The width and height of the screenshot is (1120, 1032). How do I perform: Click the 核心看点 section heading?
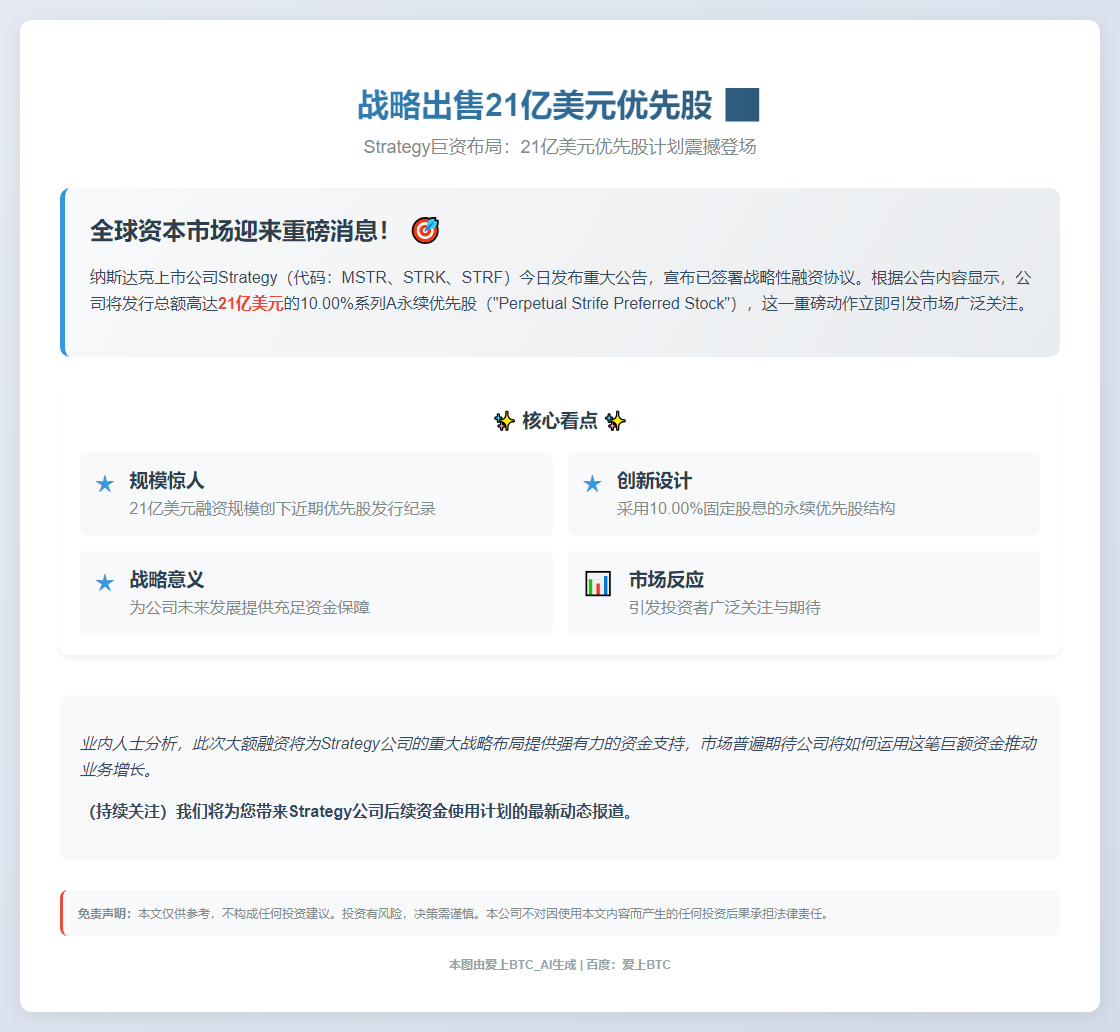(x=560, y=421)
